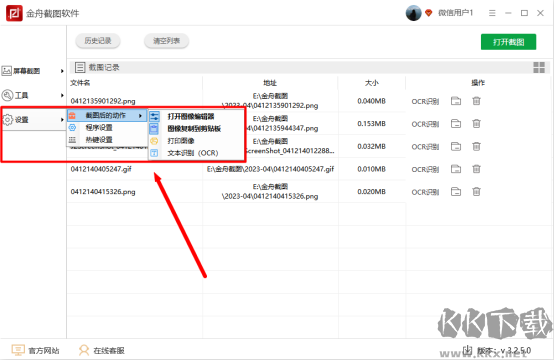Click the green 打开截图 button
Viewport: 554px width, 360px height.
pos(508,42)
